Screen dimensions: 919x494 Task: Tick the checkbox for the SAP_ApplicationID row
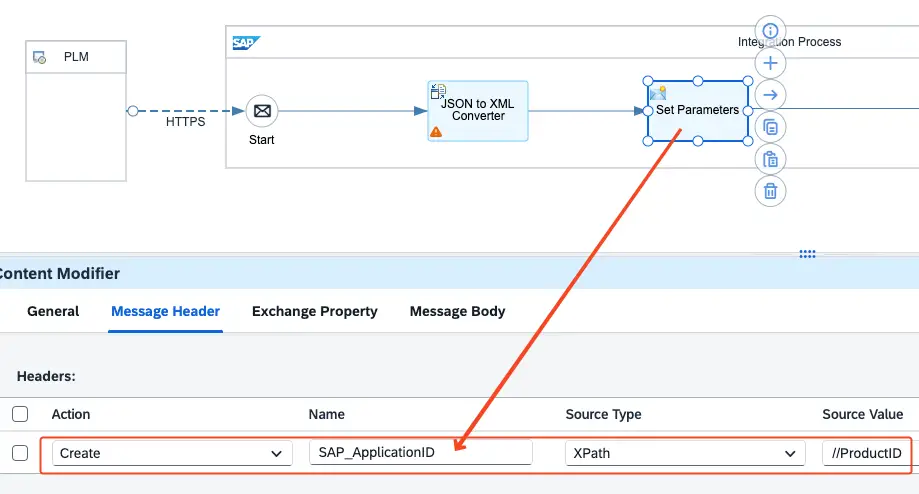coord(20,453)
